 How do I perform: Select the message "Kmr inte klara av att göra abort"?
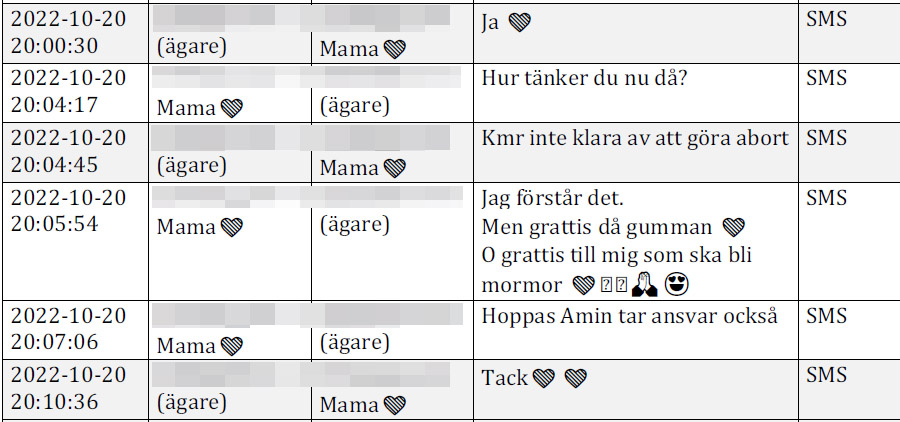pos(635,138)
